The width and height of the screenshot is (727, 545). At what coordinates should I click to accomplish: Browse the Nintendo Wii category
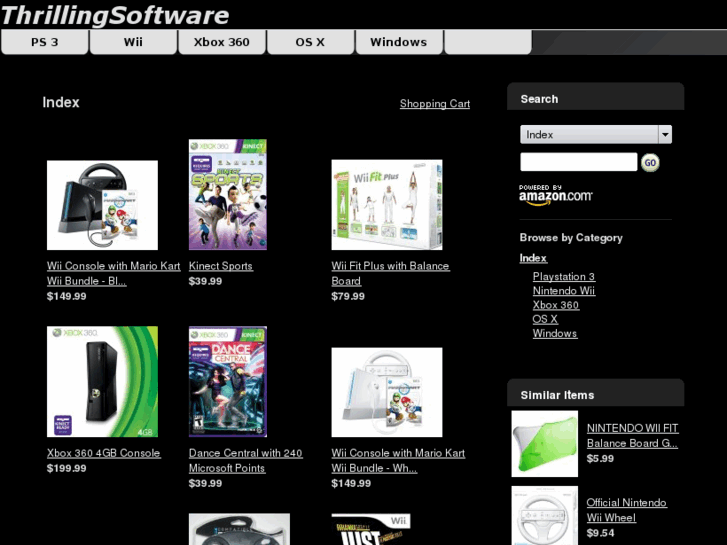coord(564,291)
